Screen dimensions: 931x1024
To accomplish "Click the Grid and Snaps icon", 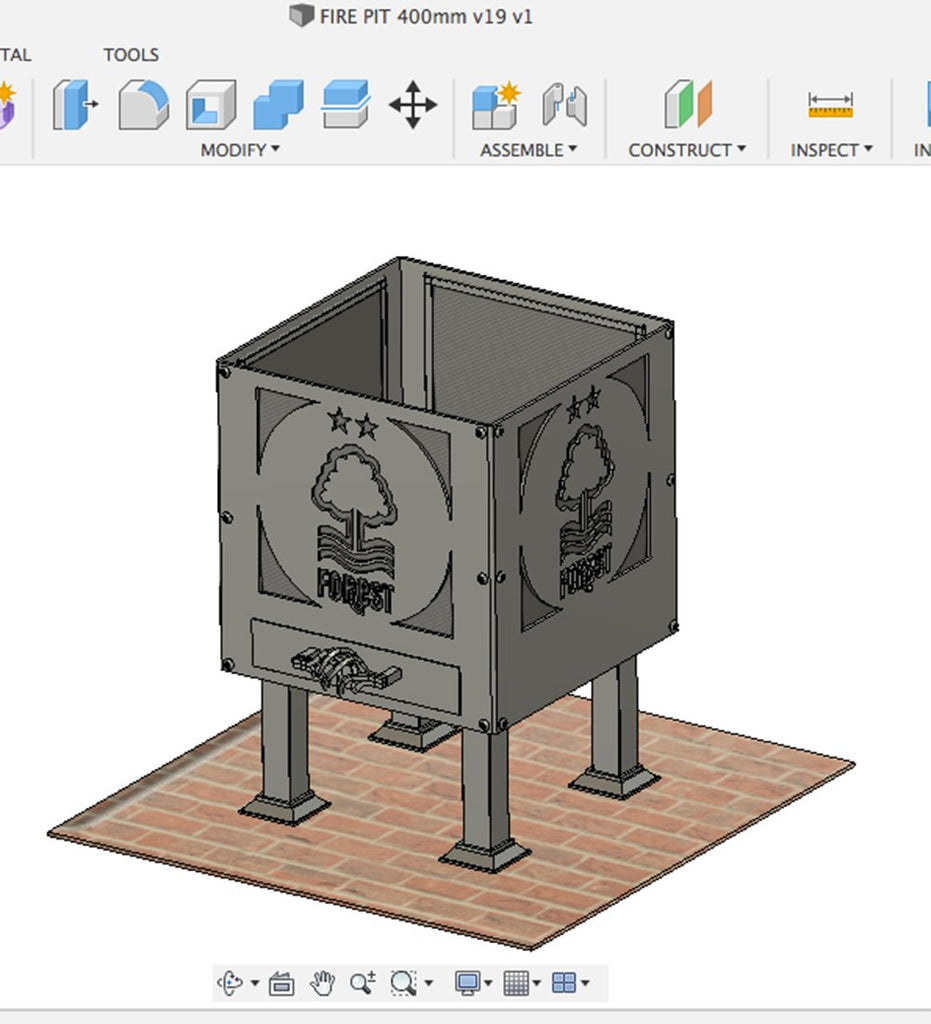I will (x=516, y=983).
